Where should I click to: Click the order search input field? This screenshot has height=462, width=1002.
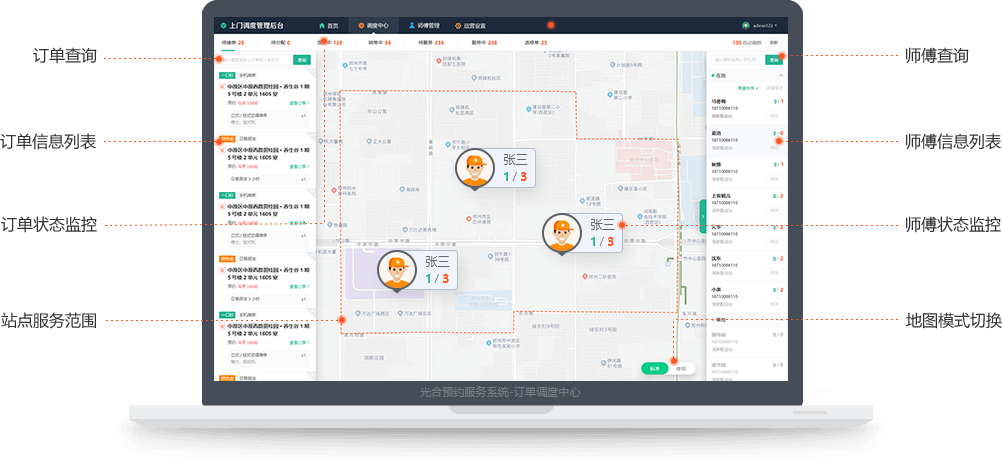[x=256, y=60]
